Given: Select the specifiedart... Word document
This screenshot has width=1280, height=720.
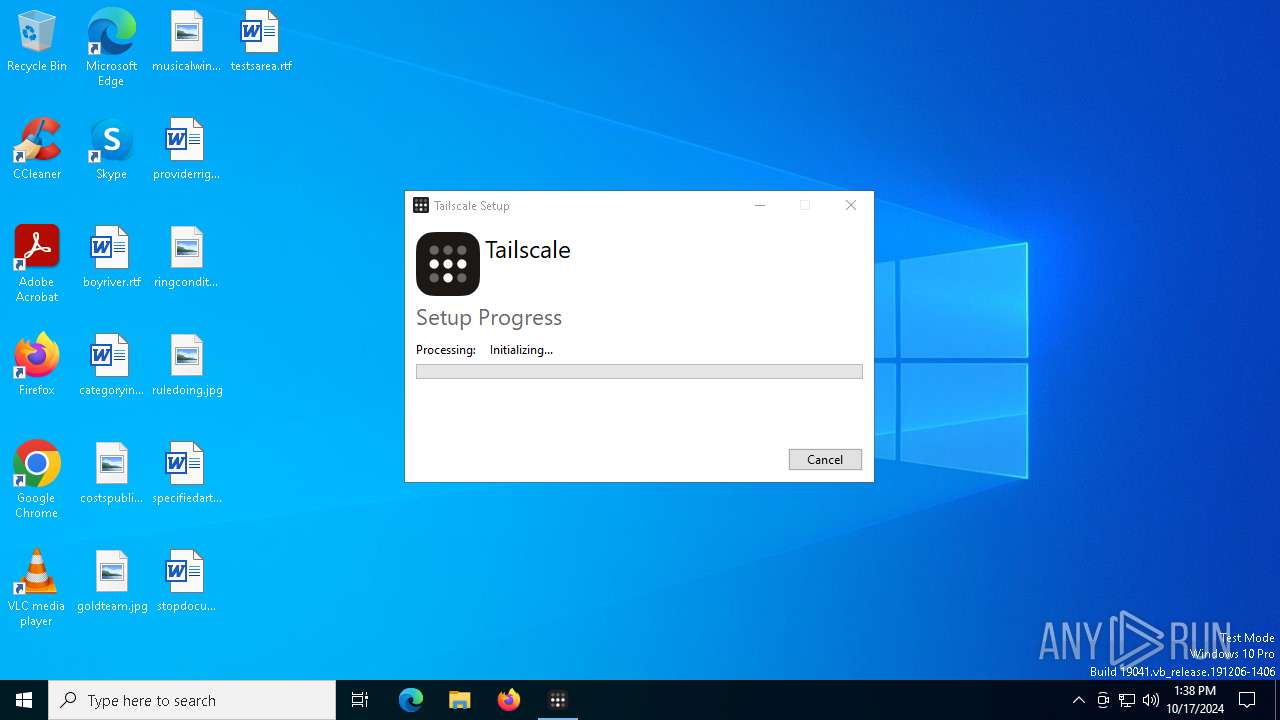Looking at the screenshot, I should point(186,474).
